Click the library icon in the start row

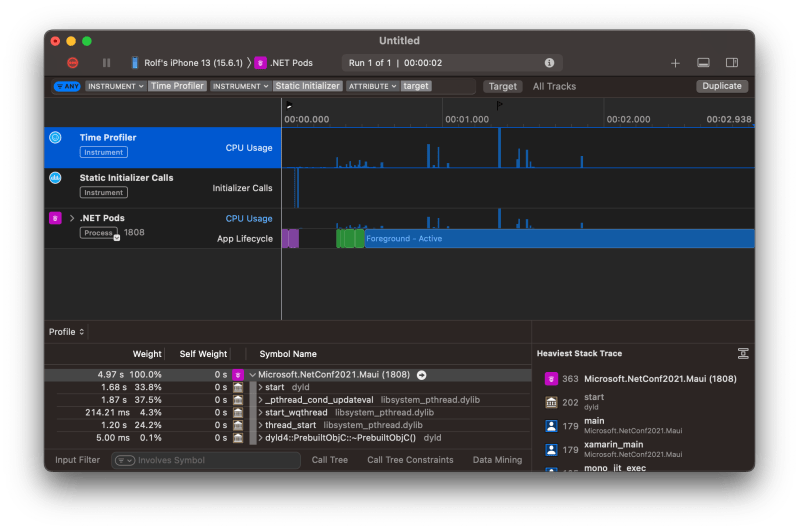click(x=238, y=387)
